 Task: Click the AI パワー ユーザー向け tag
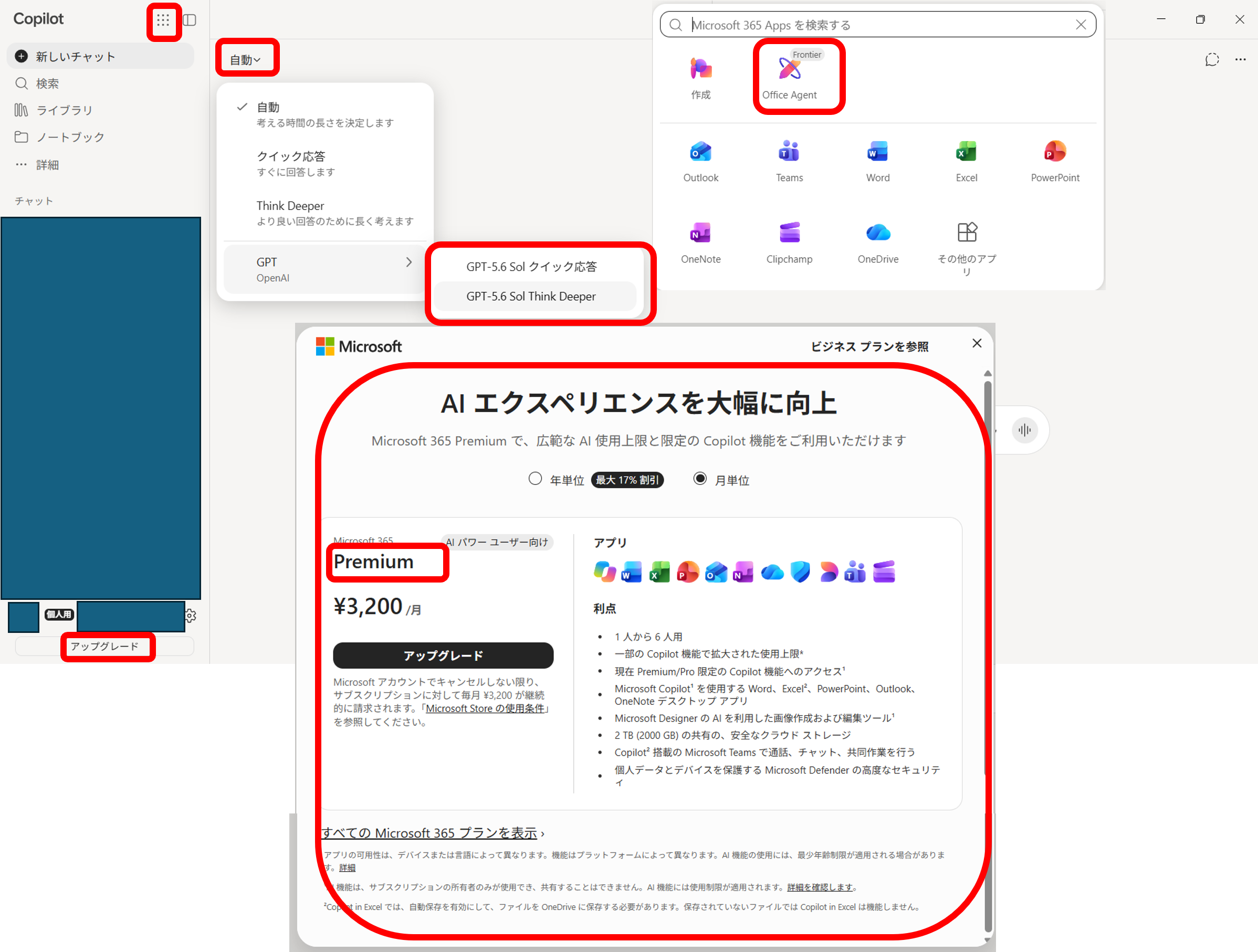point(497,542)
